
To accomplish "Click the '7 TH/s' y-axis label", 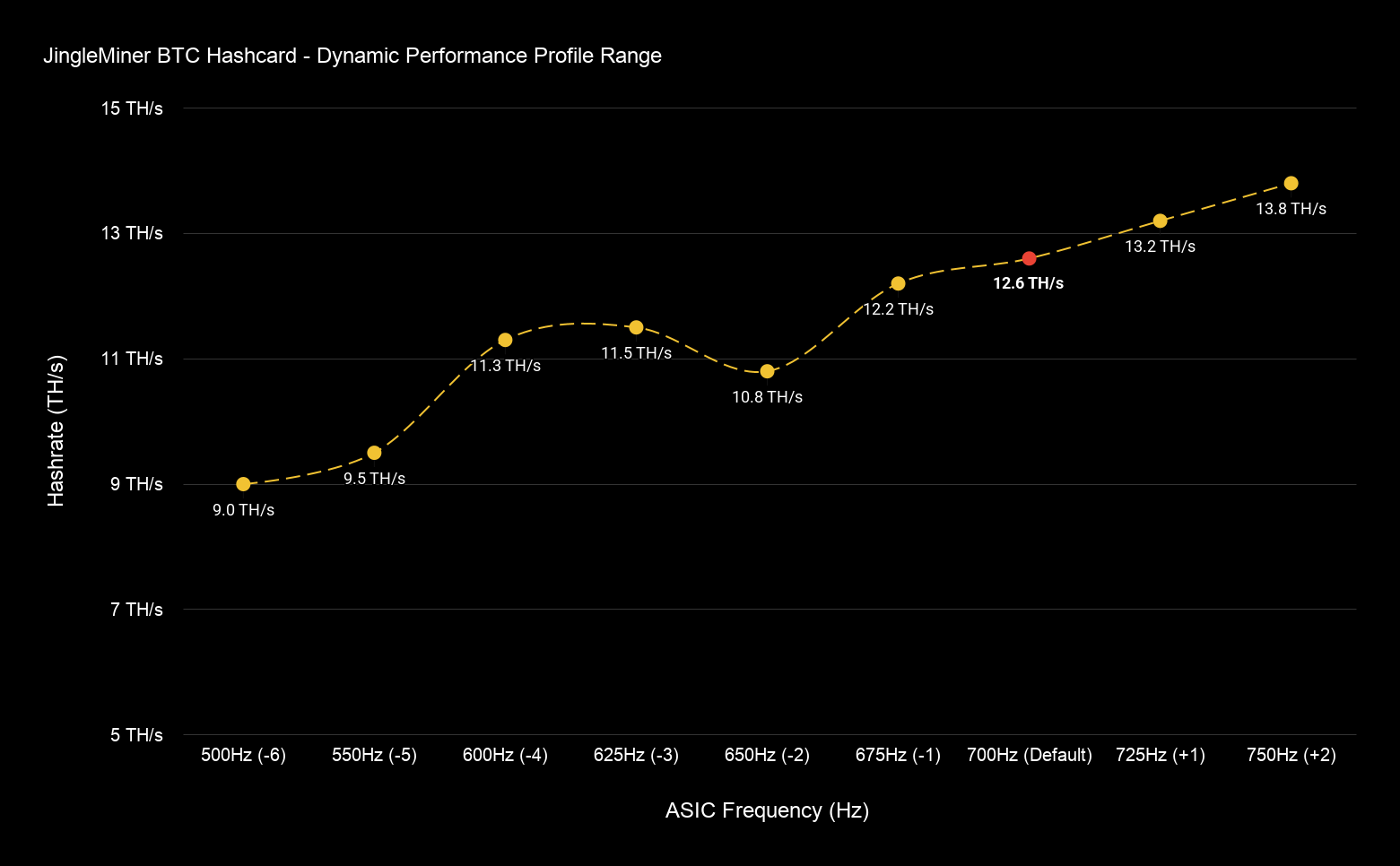I will [x=136, y=610].
